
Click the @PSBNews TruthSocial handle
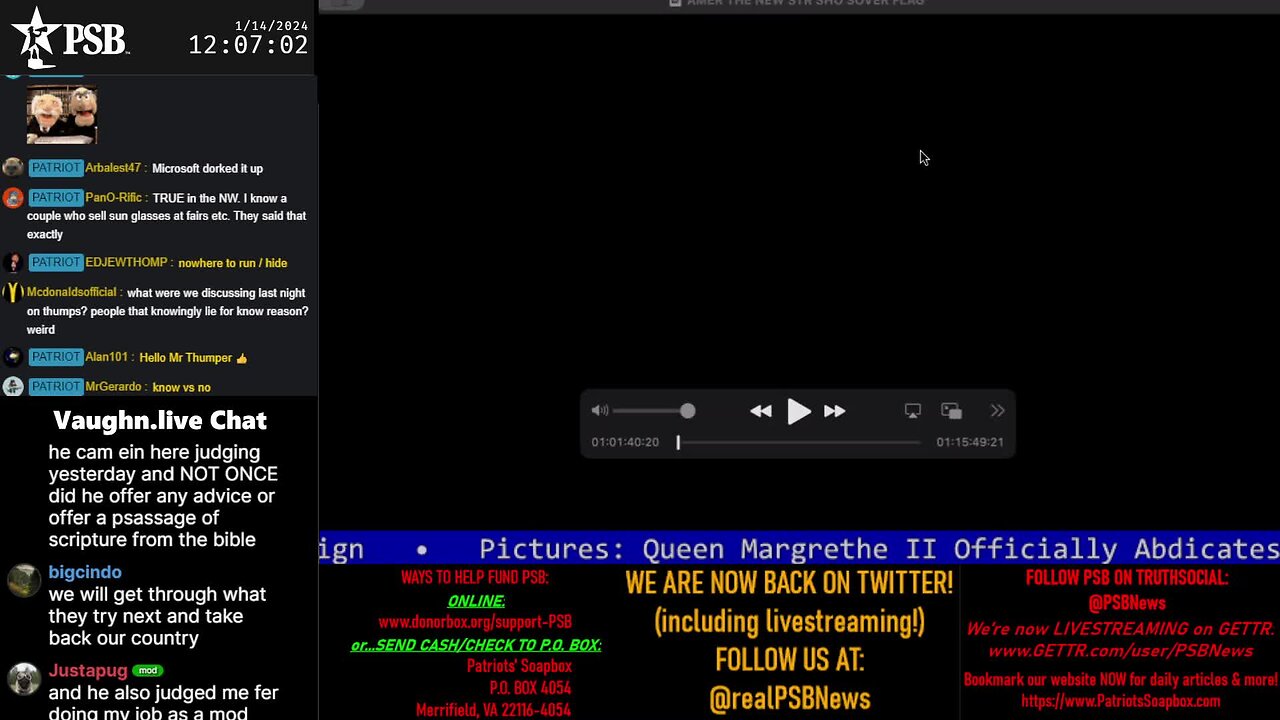coord(1127,603)
